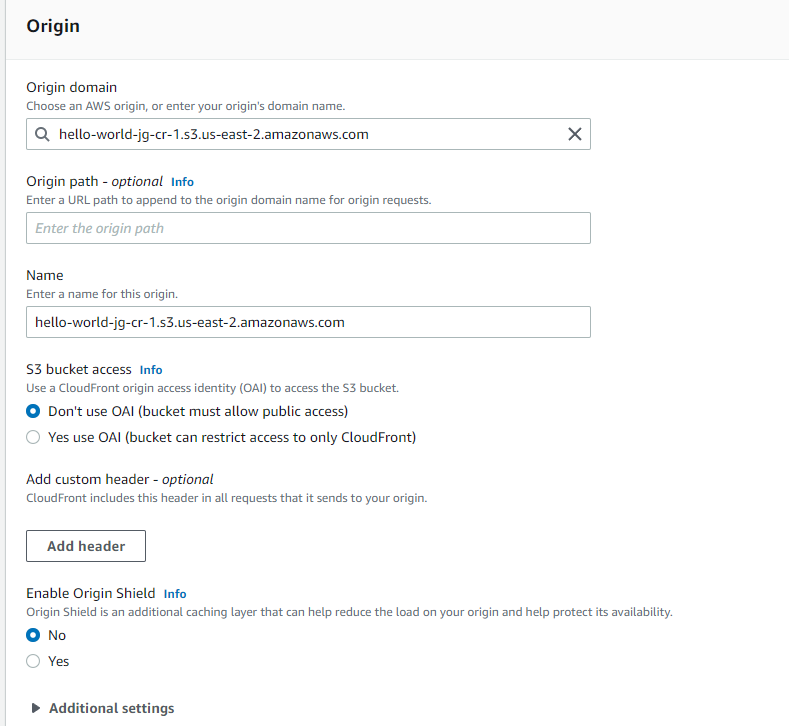Select the "Don't use OAI" radio button
789x726 pixels.
34,411
